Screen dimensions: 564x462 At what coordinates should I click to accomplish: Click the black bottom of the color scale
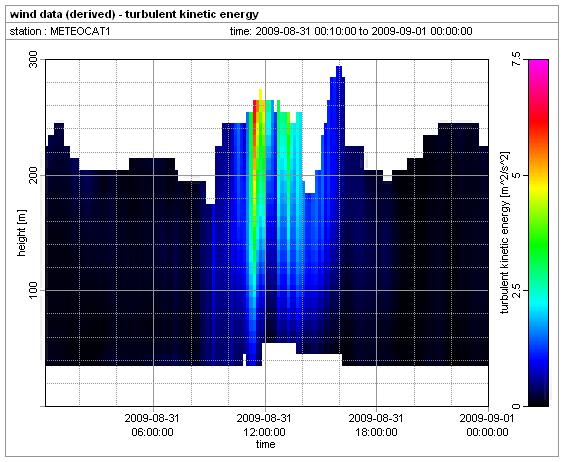538,399
